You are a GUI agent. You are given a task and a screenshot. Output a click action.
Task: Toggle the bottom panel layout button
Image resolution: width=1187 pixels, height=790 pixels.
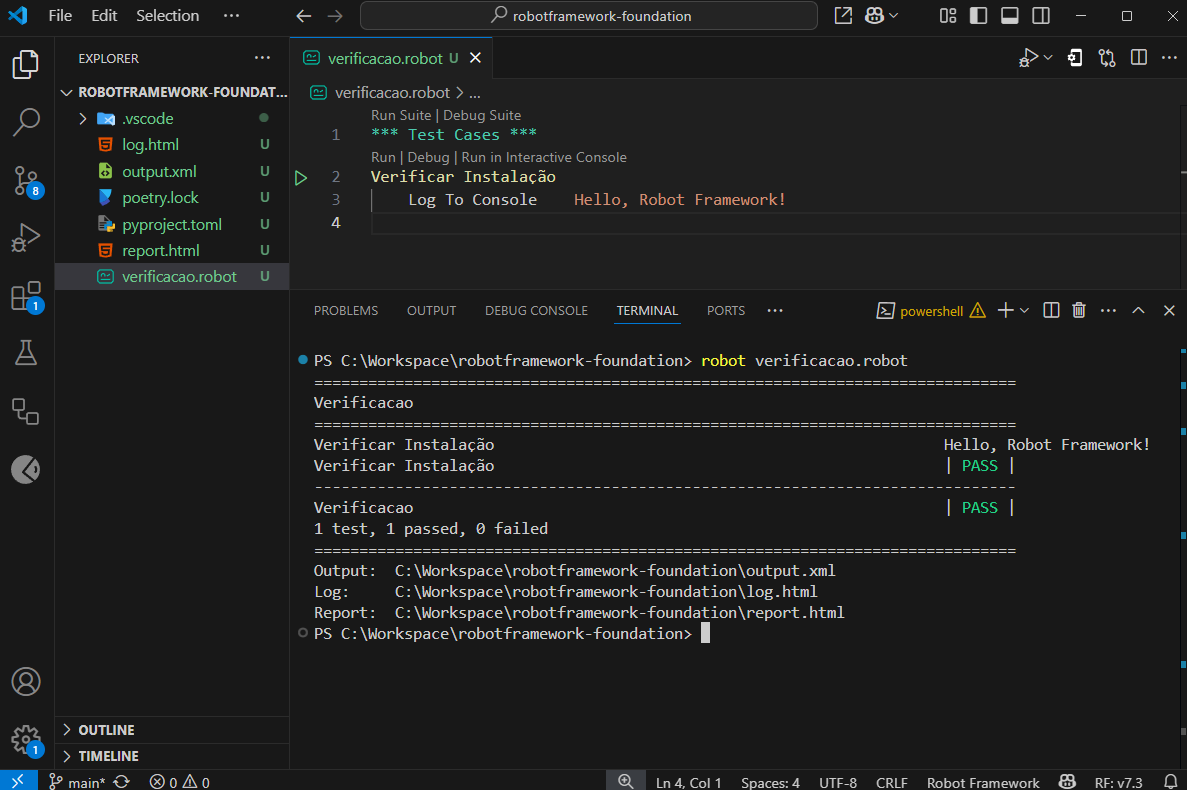pyautogui.click(x=1010, y=16)
